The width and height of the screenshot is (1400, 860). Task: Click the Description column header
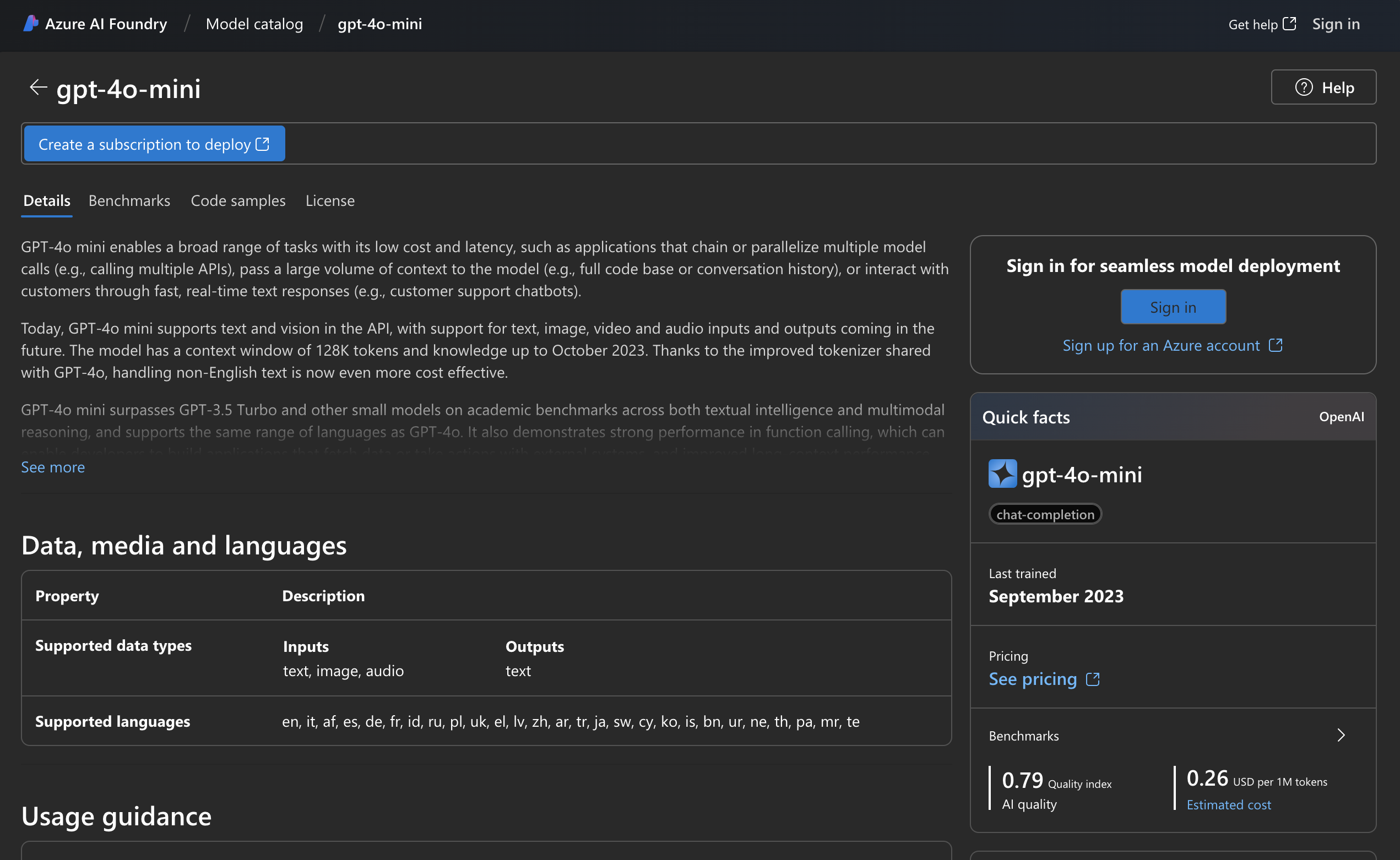tap(323, 596)
